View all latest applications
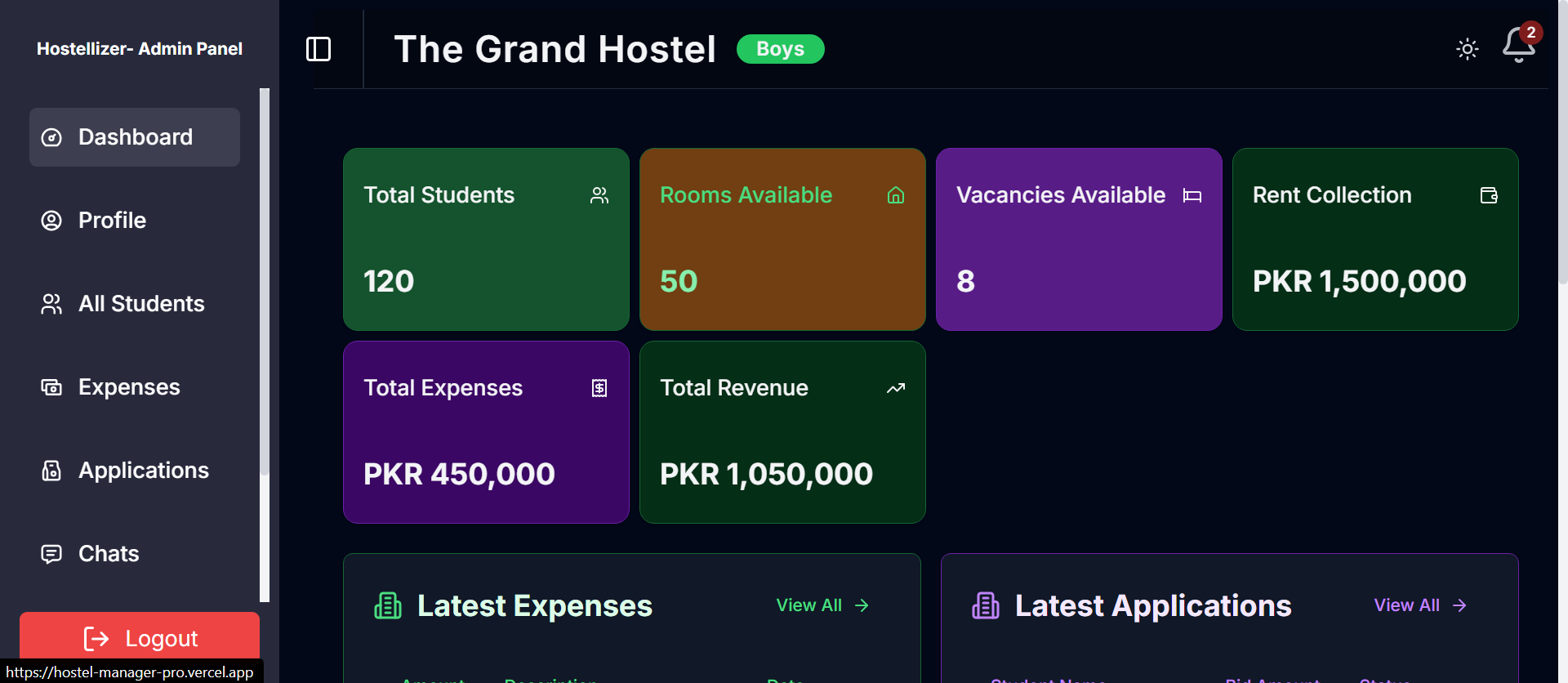This screenshot has width=1568, height=683. (x=1419, y=605)
